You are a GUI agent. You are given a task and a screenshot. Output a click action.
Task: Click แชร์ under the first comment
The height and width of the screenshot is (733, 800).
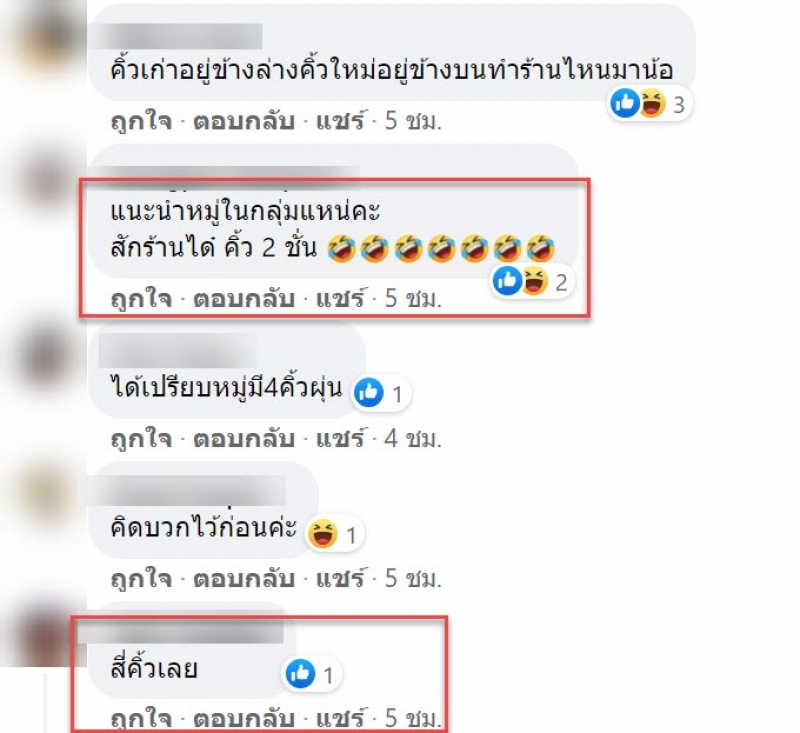point(340,121)
